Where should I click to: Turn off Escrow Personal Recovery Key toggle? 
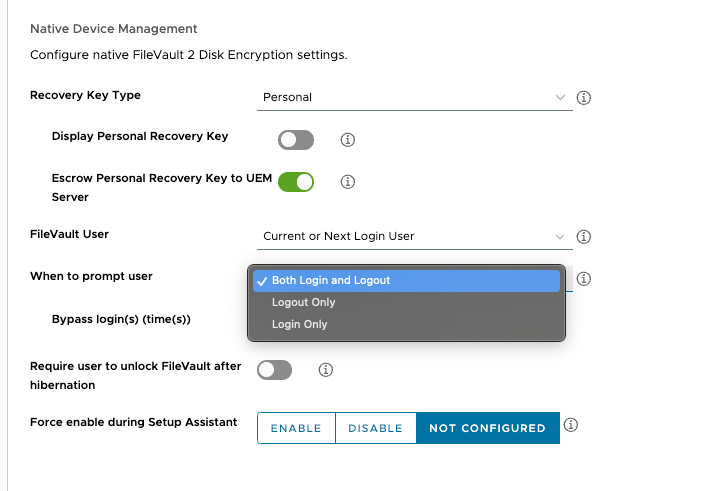point(296,182)
